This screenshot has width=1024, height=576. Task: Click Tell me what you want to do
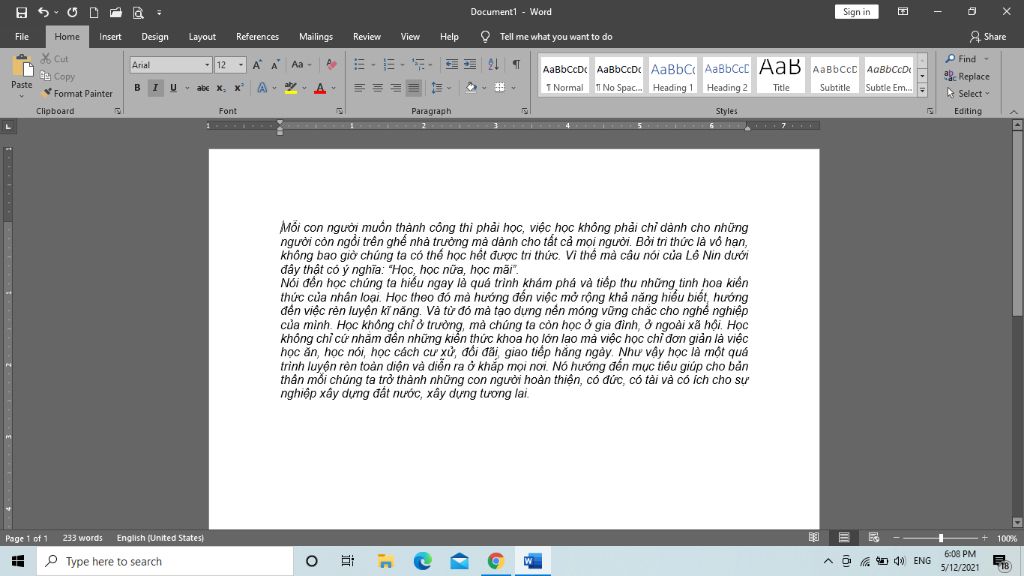(x=556, y=37)
